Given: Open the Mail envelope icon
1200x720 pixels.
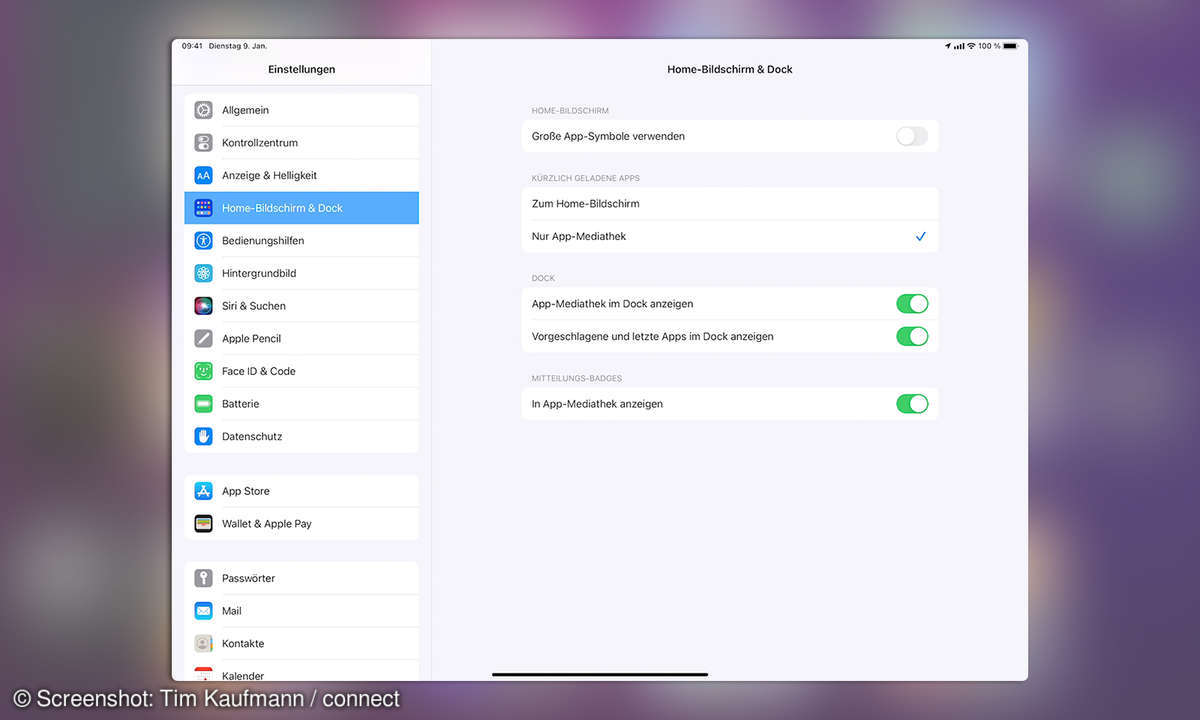Looking at the screenshot, I should pos(203,611).
